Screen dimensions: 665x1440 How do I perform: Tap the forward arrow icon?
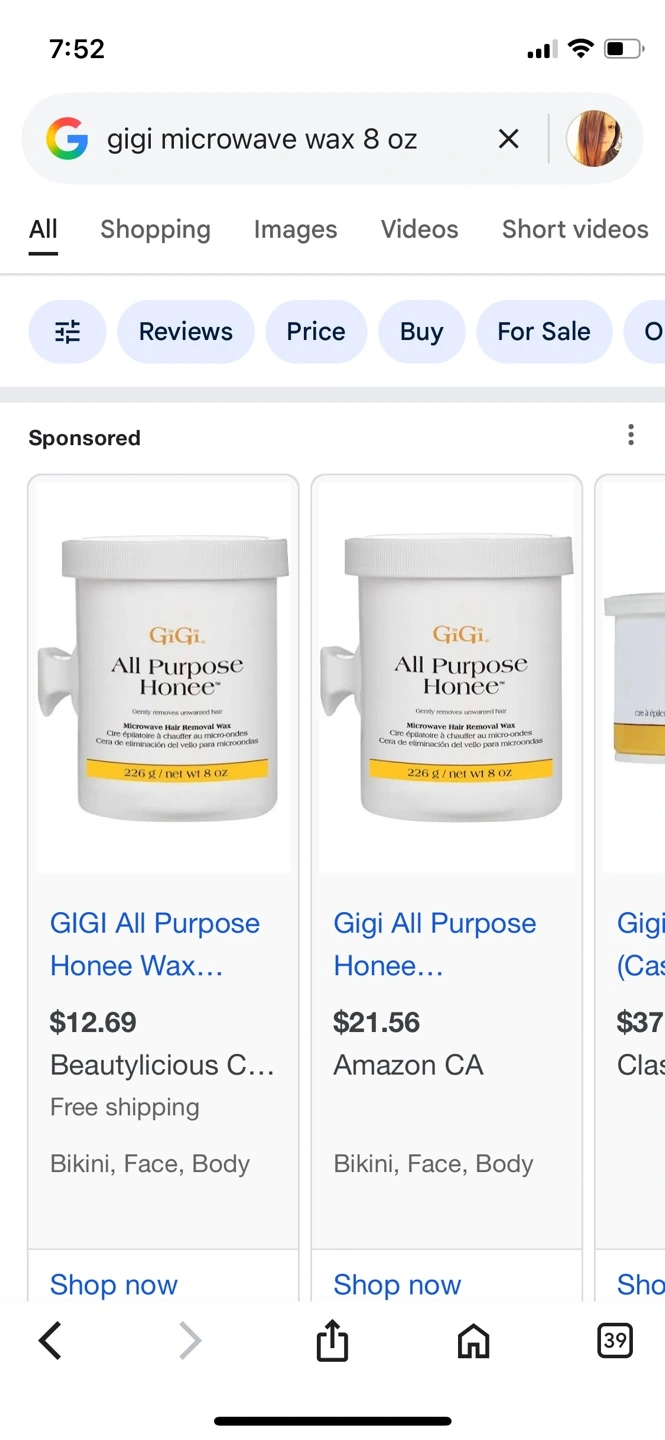coord(190,1341)
